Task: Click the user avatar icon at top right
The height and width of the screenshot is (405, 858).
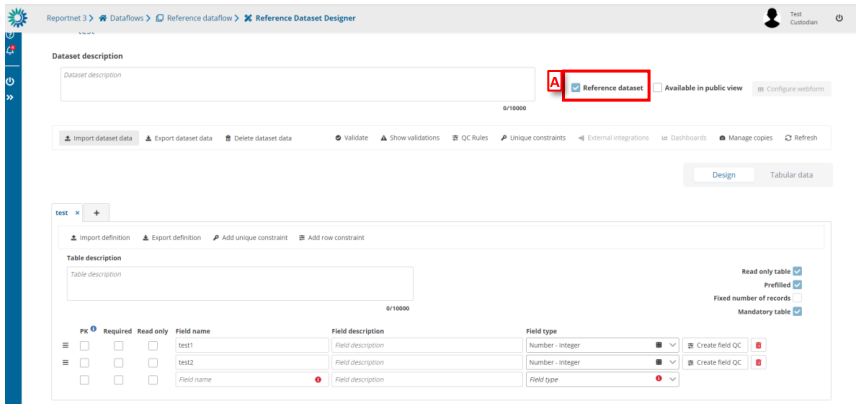Action: point(771,18)
